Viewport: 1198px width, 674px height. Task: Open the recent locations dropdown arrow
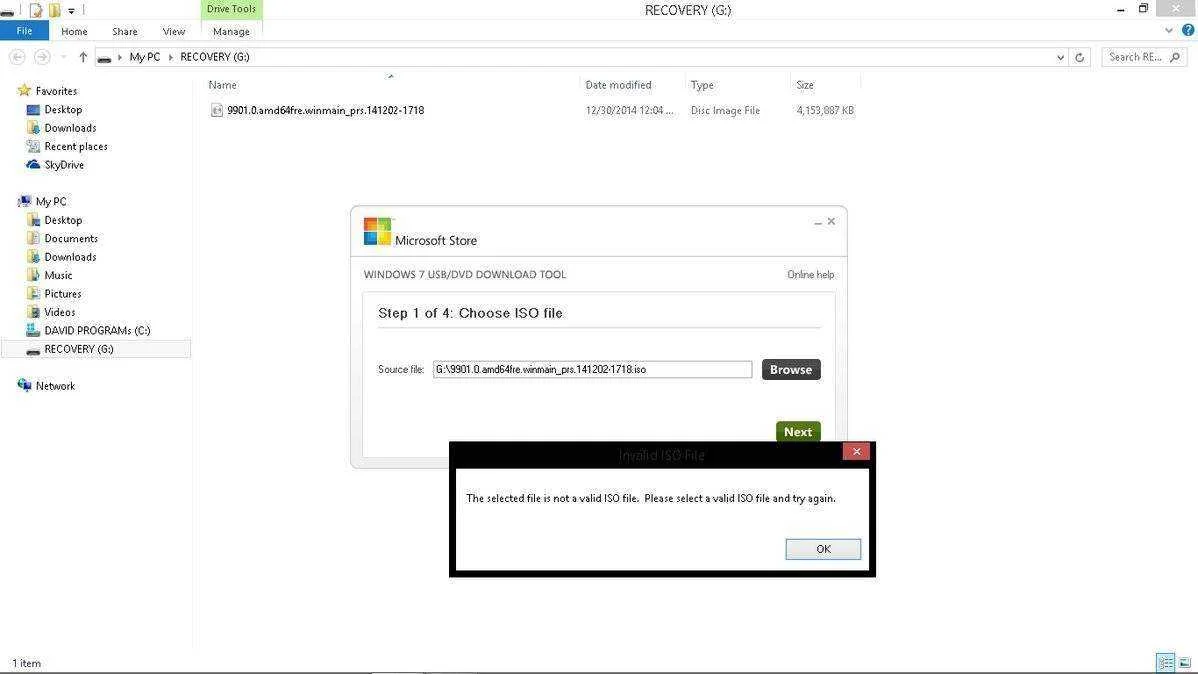tap(63, 57)
